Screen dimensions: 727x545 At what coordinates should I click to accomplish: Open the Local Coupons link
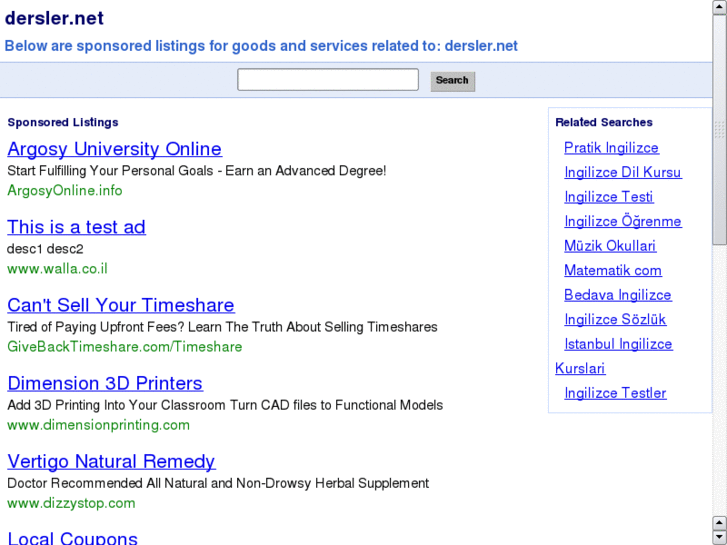pos(73,538)
